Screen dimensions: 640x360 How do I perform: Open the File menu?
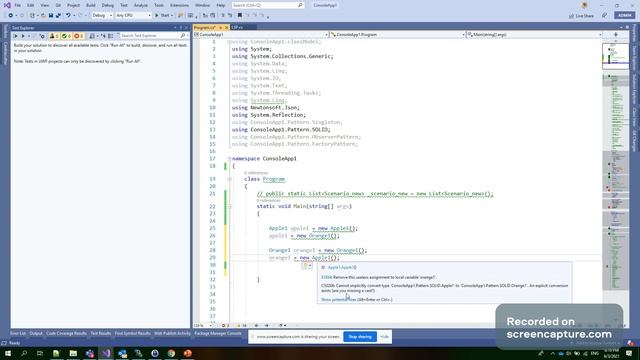point(18,5)
